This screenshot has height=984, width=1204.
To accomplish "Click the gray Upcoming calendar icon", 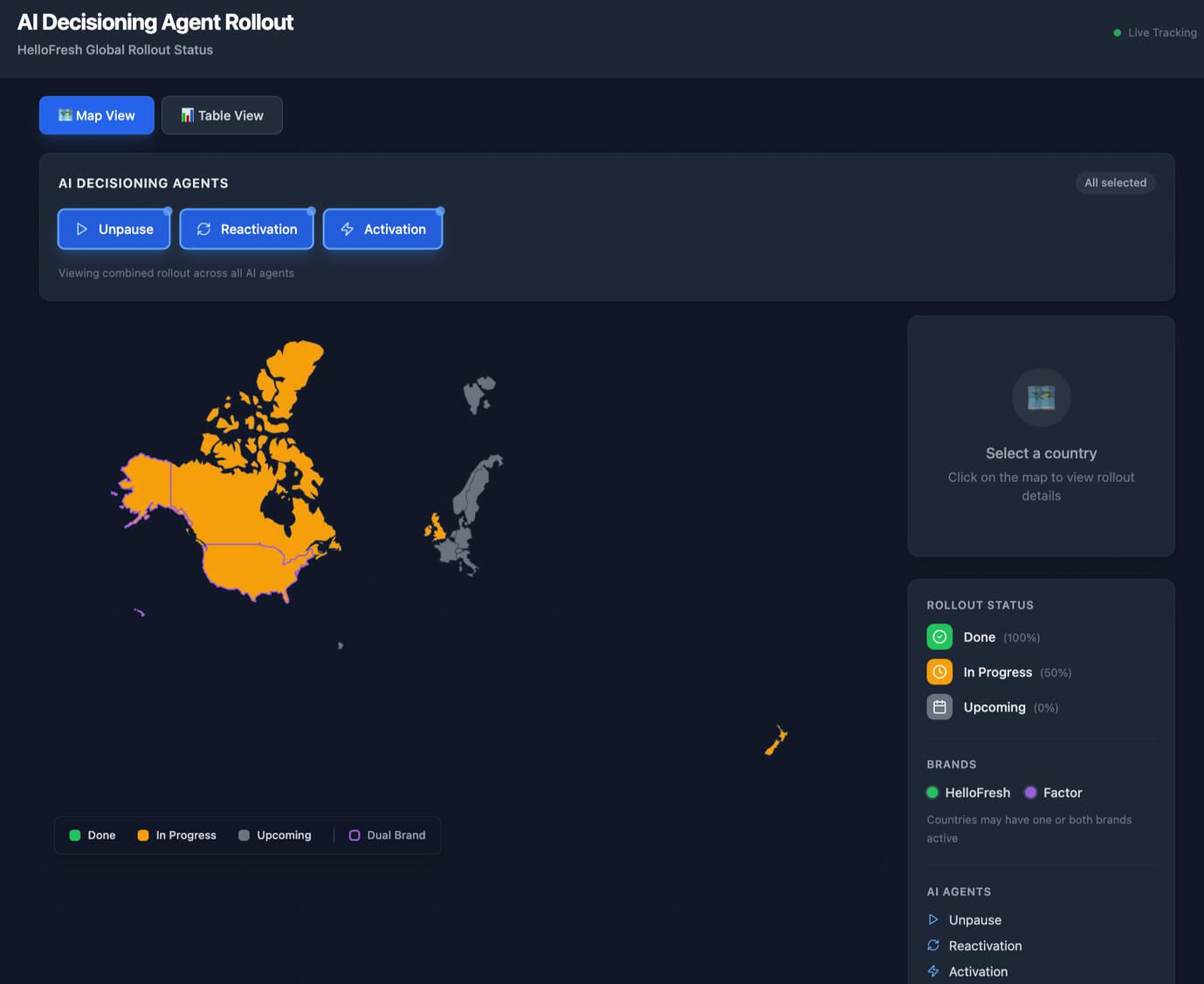I will point(939,707).
